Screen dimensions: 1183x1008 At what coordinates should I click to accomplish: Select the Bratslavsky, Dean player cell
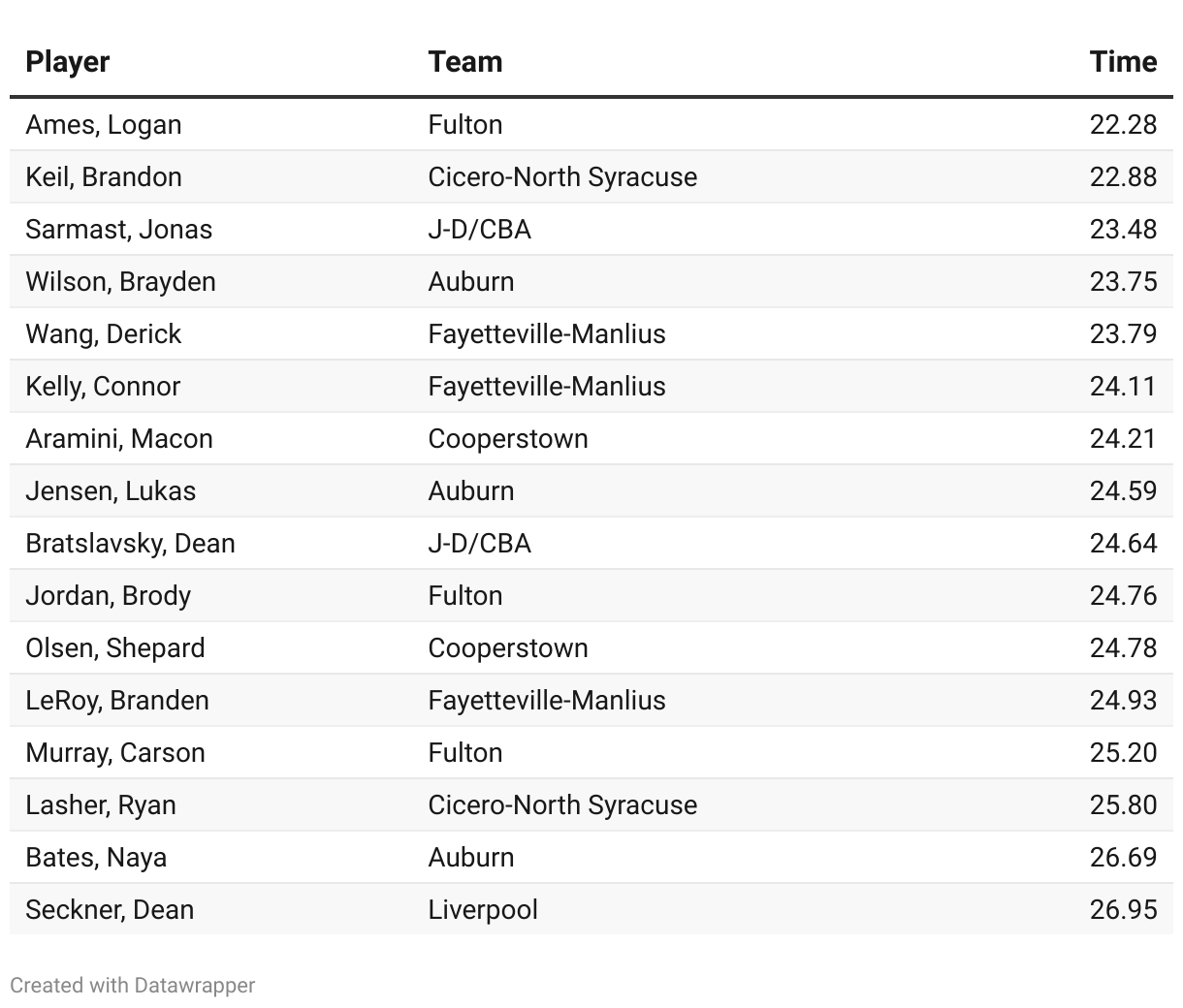[131, 544]
